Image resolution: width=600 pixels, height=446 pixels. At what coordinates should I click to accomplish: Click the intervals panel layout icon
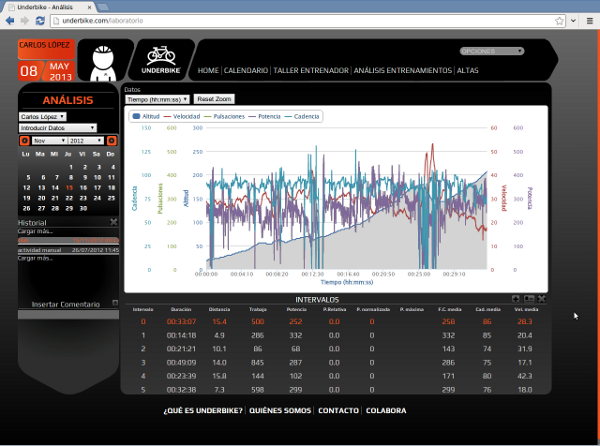click(529, 299)
